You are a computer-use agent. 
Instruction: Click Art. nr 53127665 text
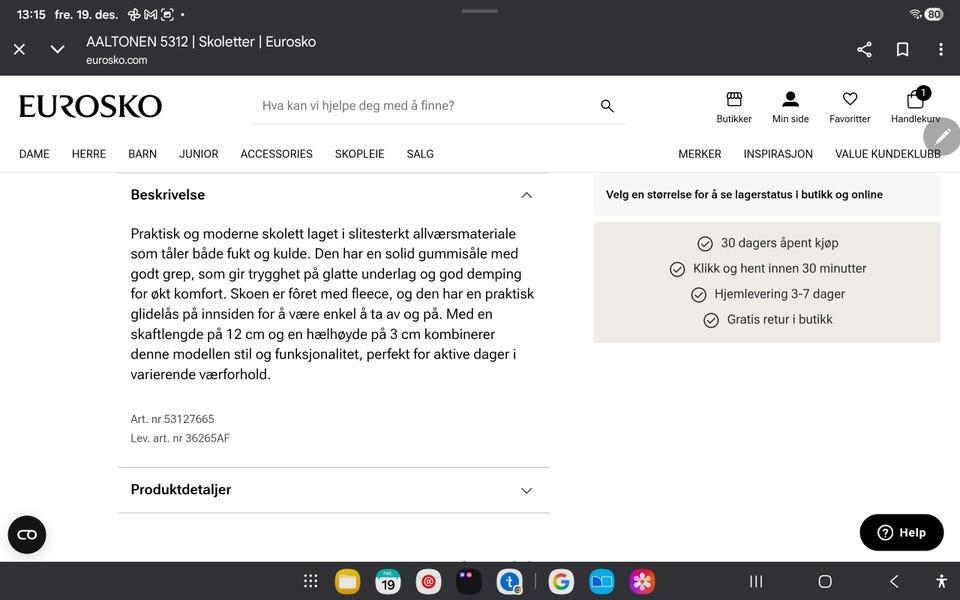point(172,419)
